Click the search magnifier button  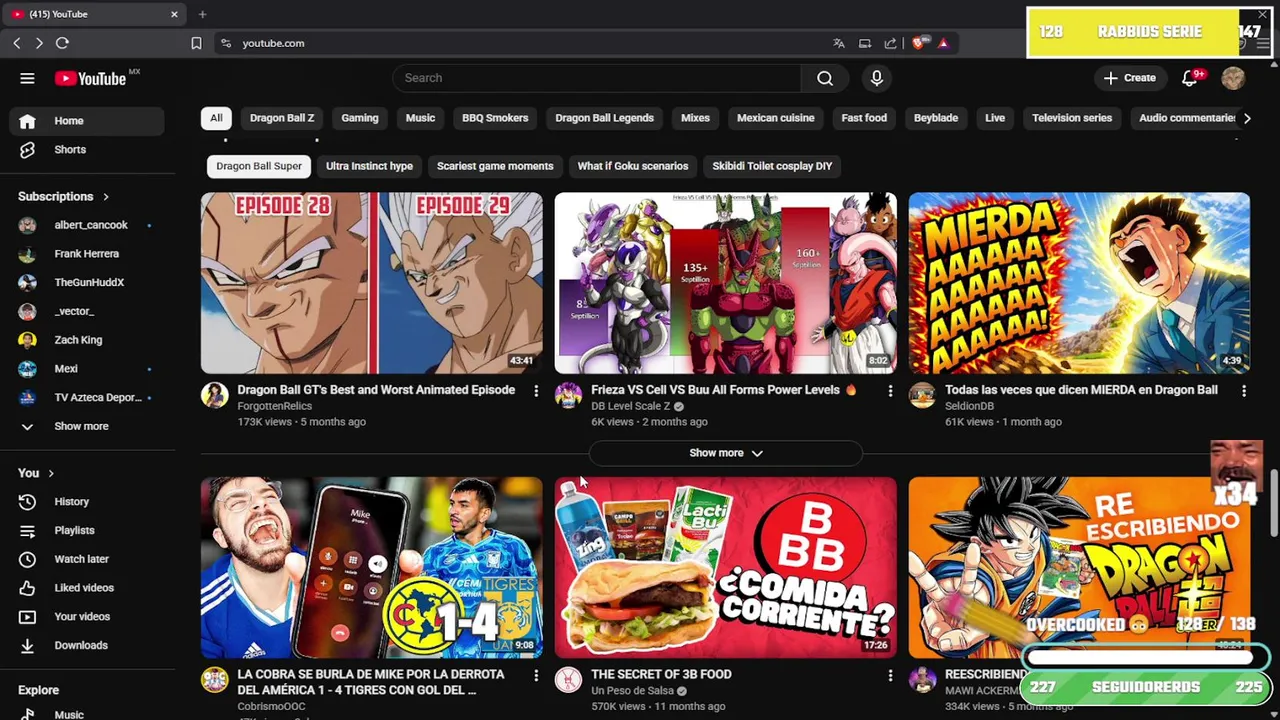pyautogui.click(x=825, y=78)
